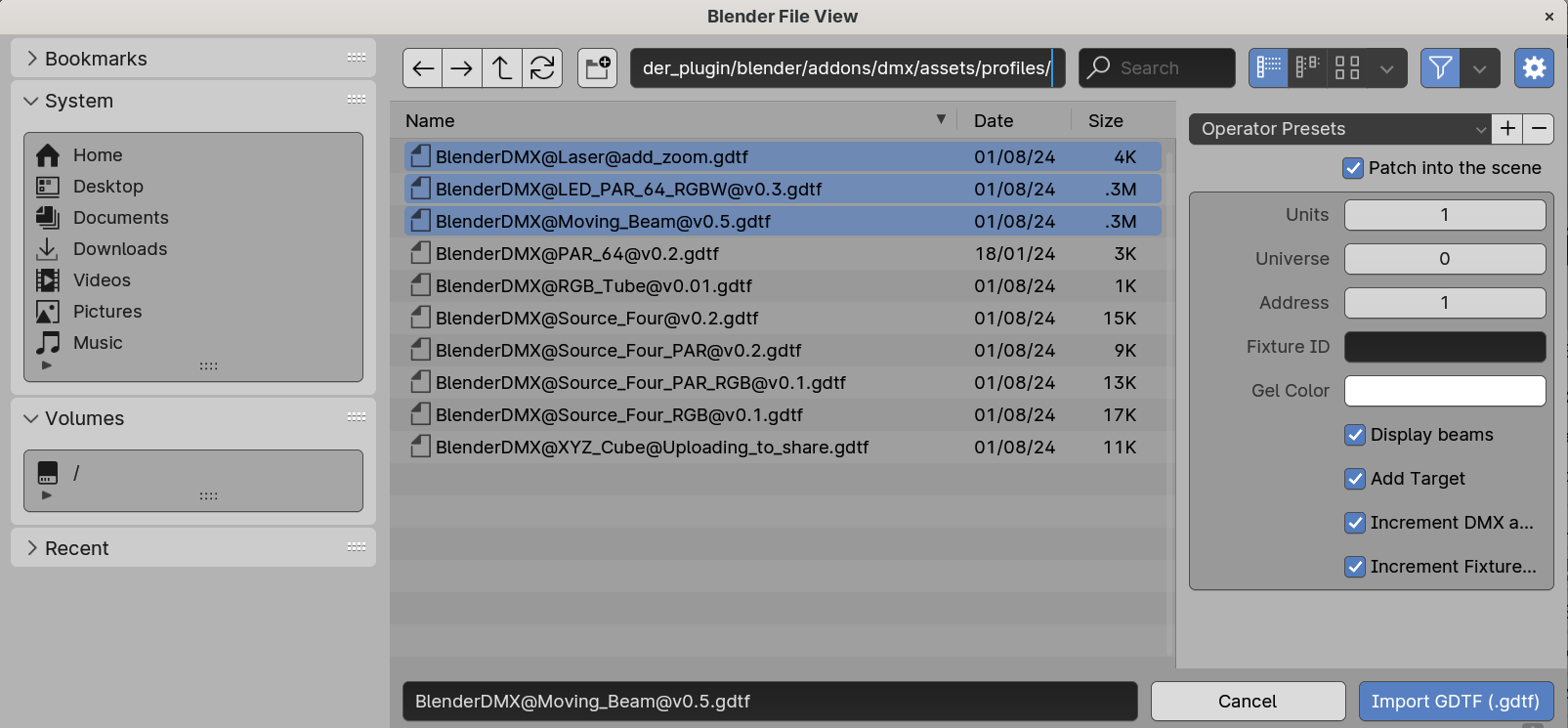
Task: Switch to horizontal list display mode
Action: tap(1307, 68)
